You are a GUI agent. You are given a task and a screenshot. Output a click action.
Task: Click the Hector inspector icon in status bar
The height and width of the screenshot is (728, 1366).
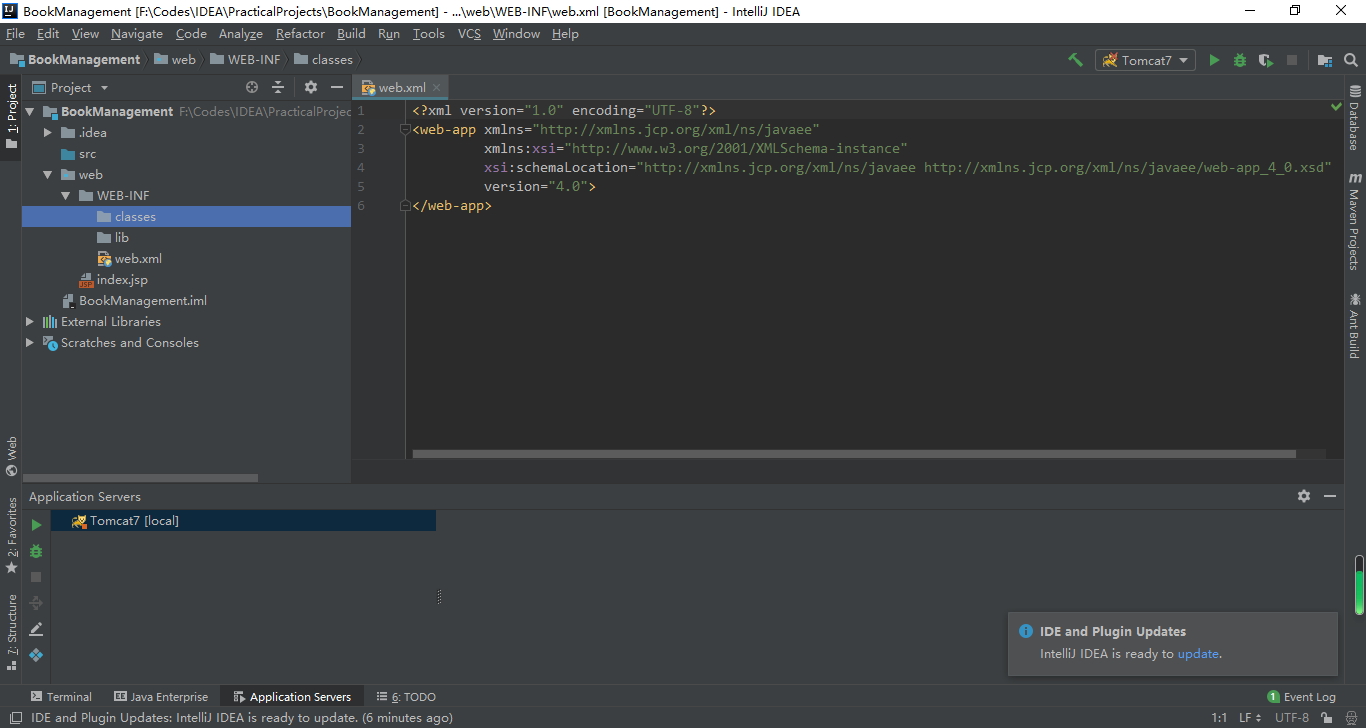[x=1350, y=717]
